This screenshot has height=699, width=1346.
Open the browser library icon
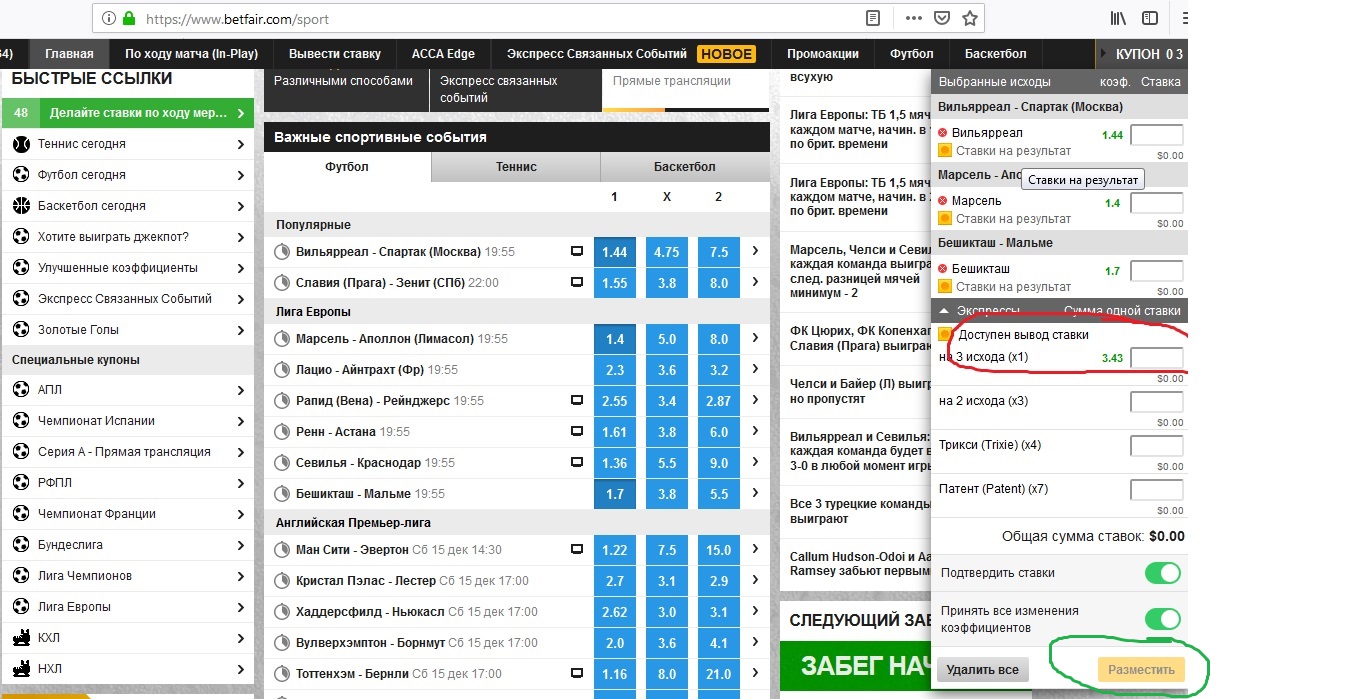click(x=1119, y=18)
